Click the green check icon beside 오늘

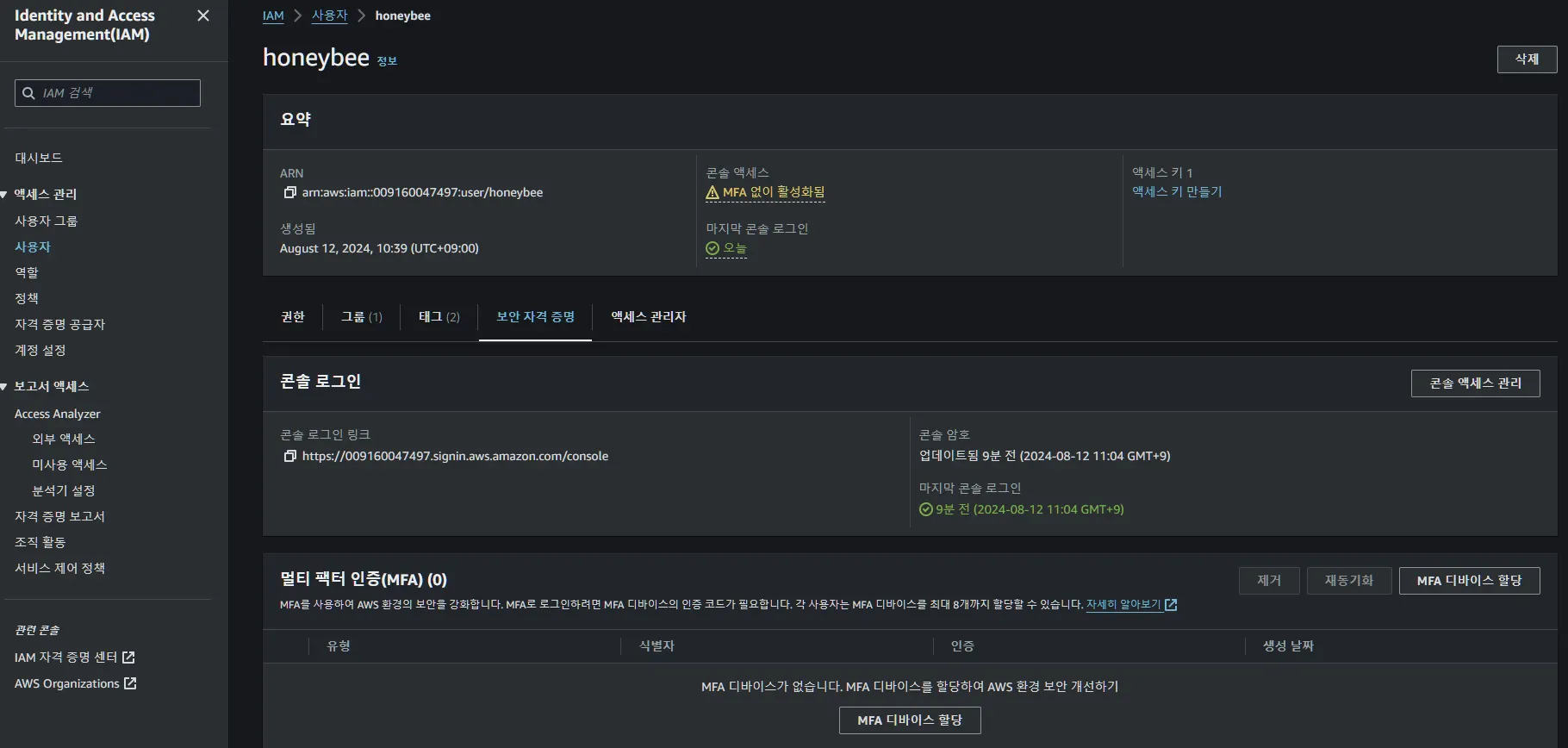point(712,248)
